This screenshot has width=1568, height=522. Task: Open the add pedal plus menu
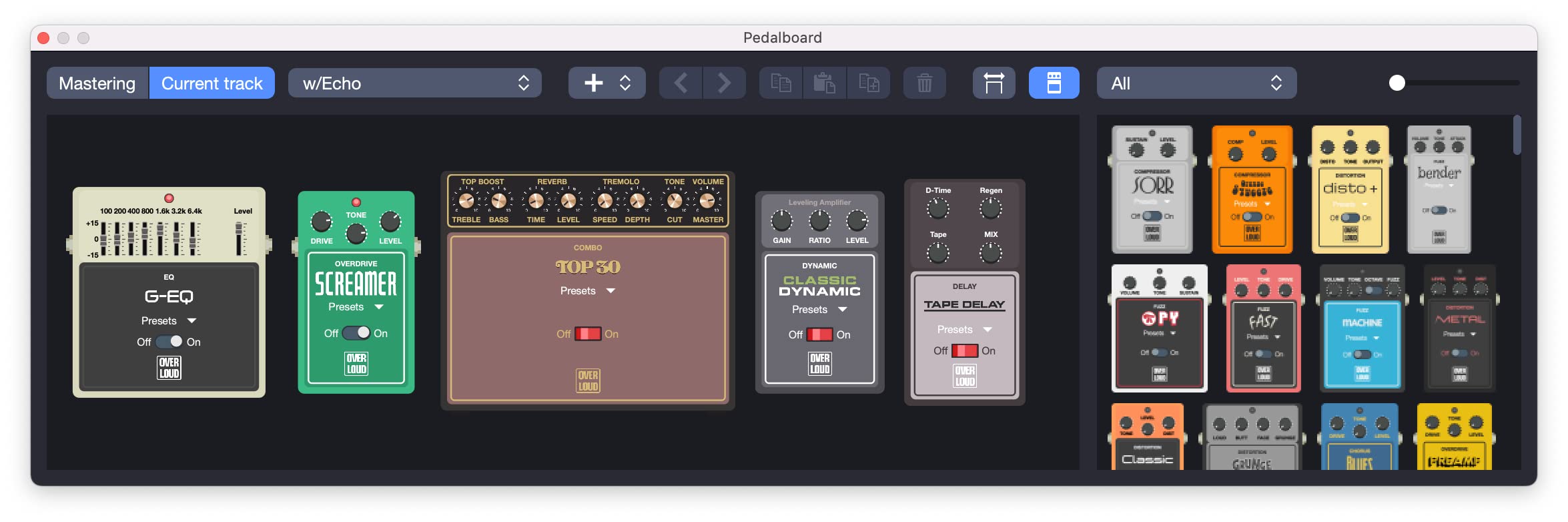[x=607, y=83]
